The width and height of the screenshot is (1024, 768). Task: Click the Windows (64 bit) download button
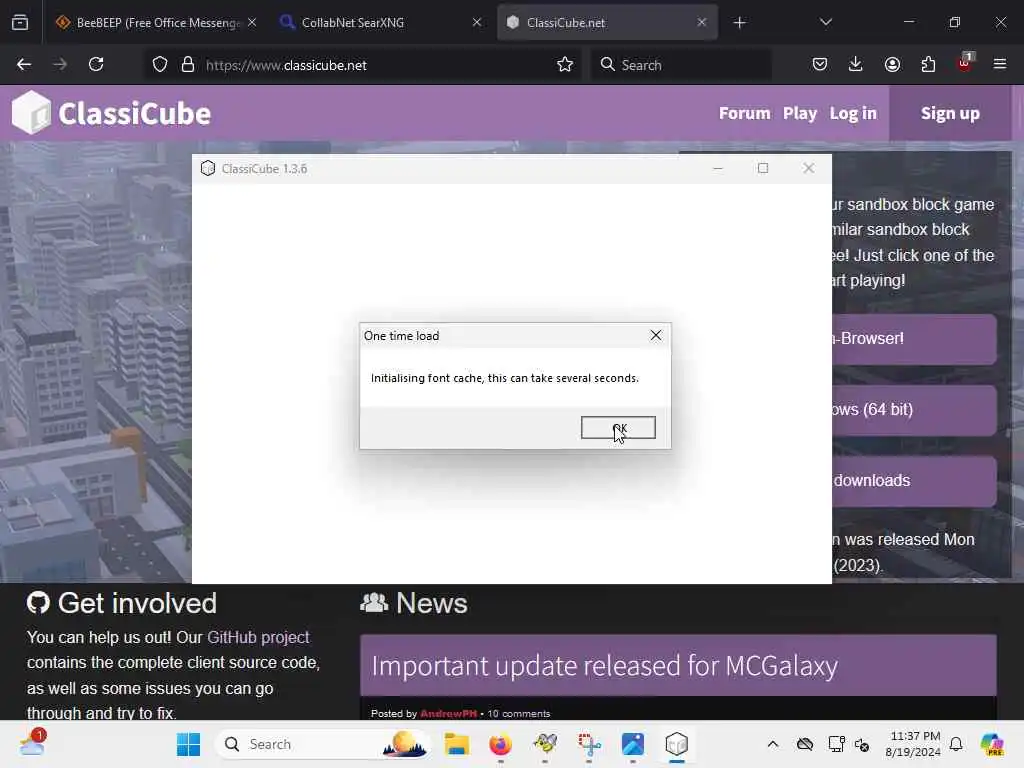tap(914, 409)
